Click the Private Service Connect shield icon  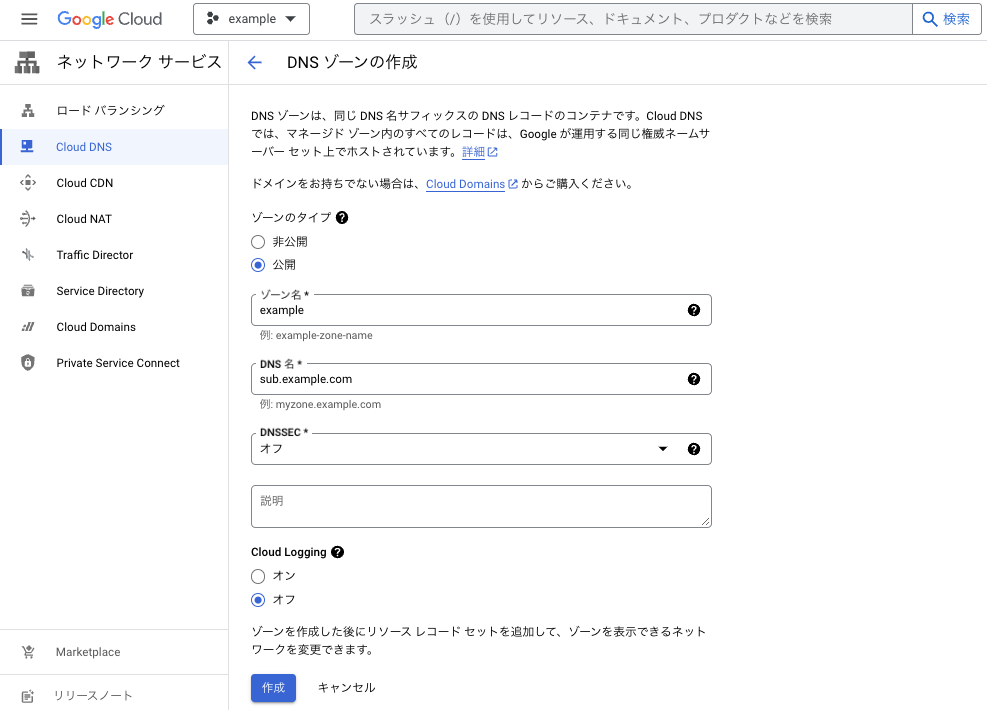28,363
